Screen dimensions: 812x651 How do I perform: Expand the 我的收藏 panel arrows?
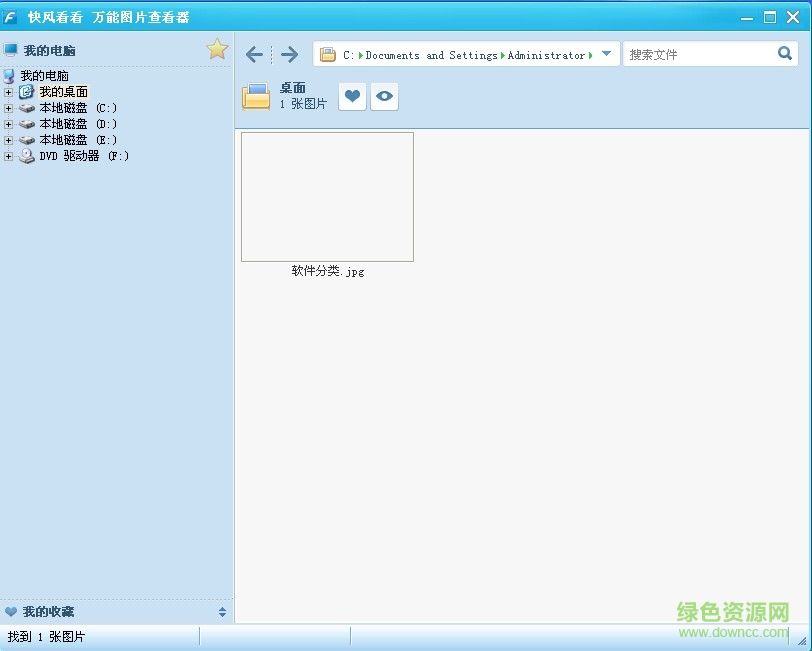click(x=222, y=612)
